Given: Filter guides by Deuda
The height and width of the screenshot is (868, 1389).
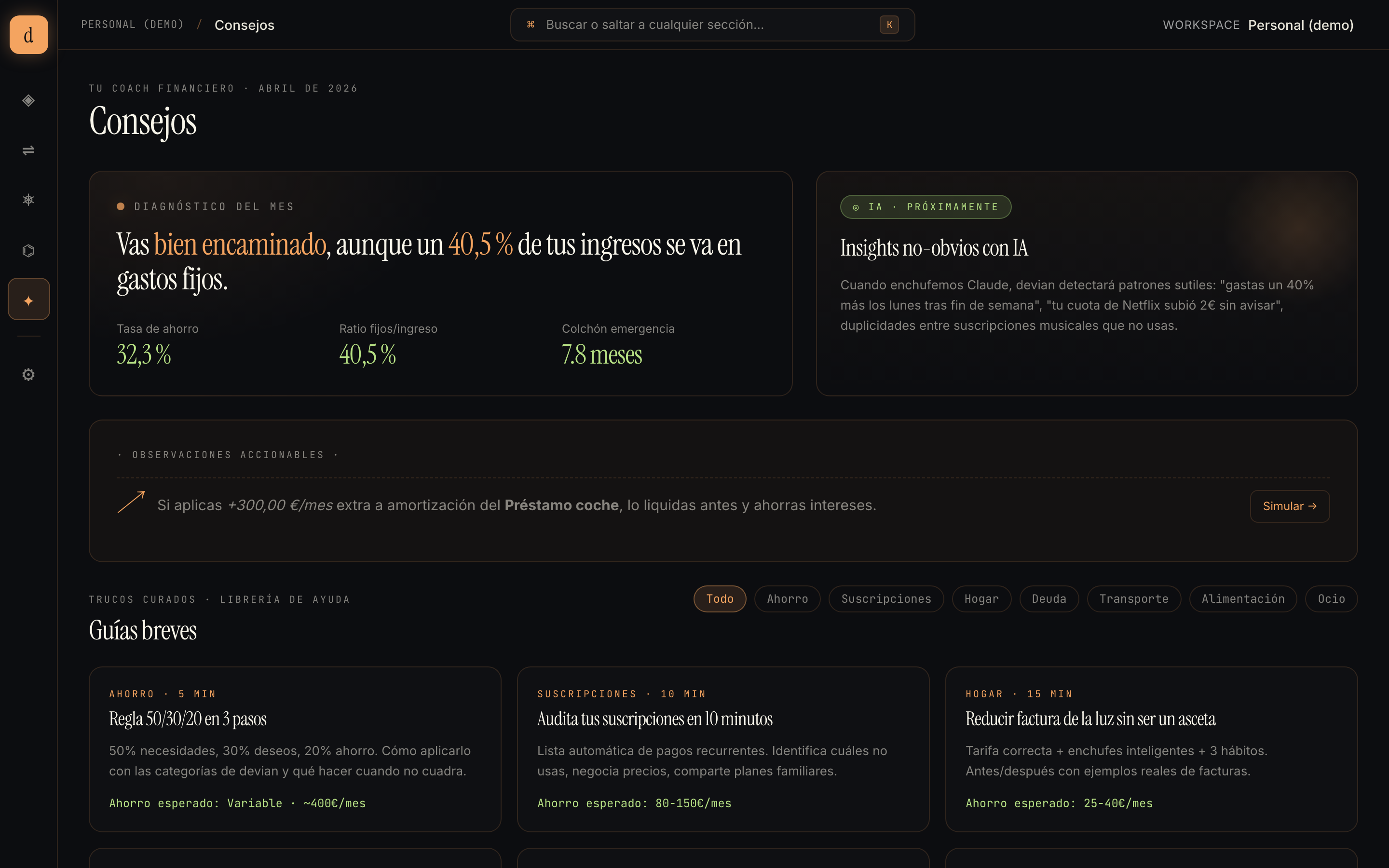Looking at the screenshot, I should pyautogui.click(x=1049, y=599).
